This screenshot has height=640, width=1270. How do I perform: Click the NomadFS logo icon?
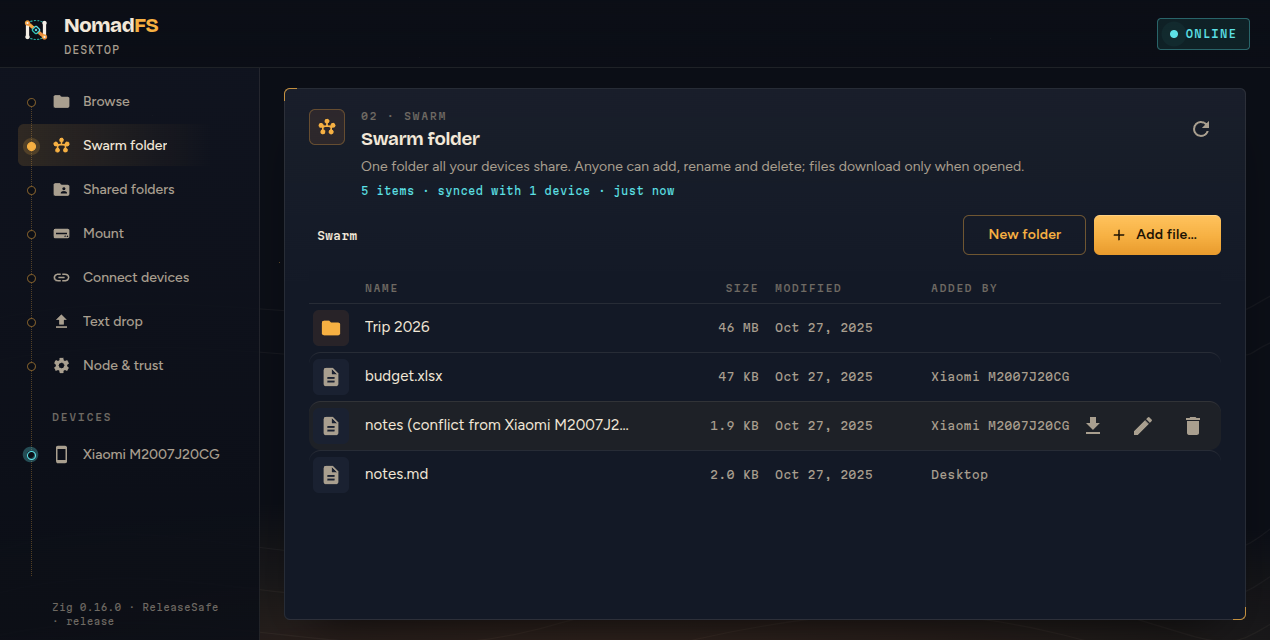36,30
